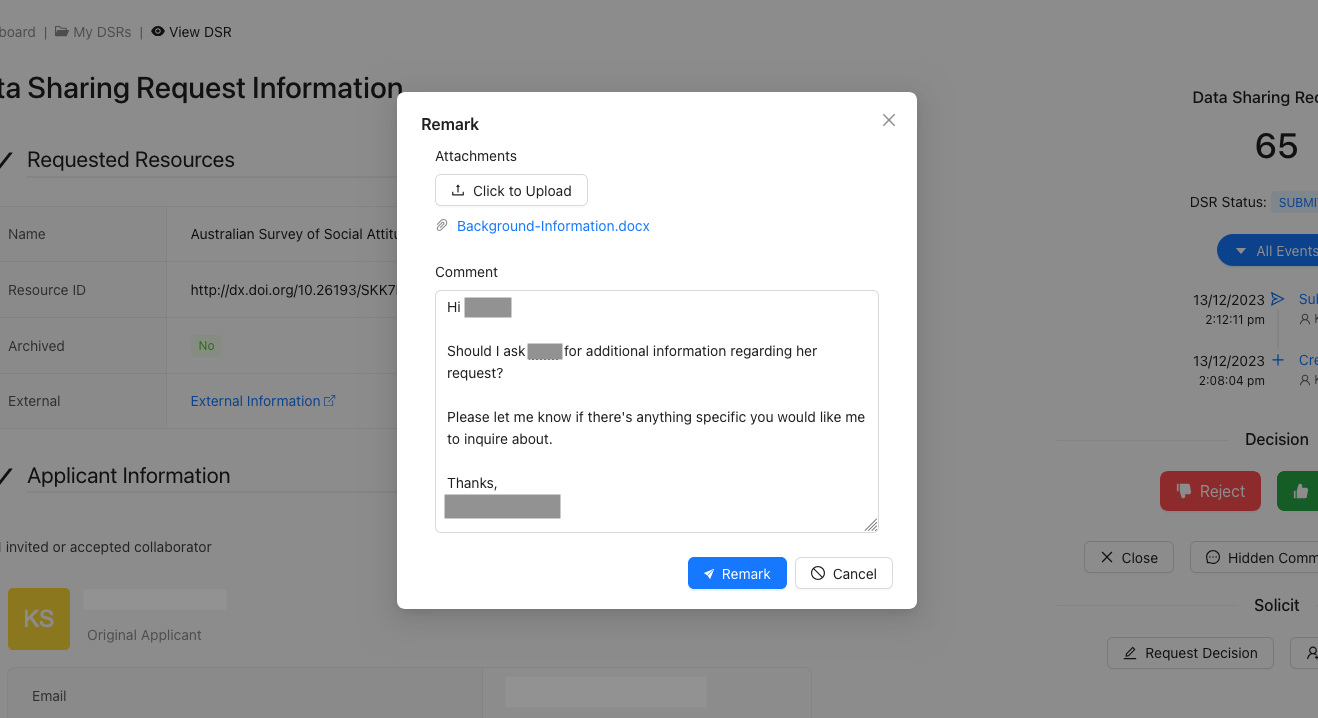Cancel the Remark dialog
1318x718 pixels.
click(844, 573)
